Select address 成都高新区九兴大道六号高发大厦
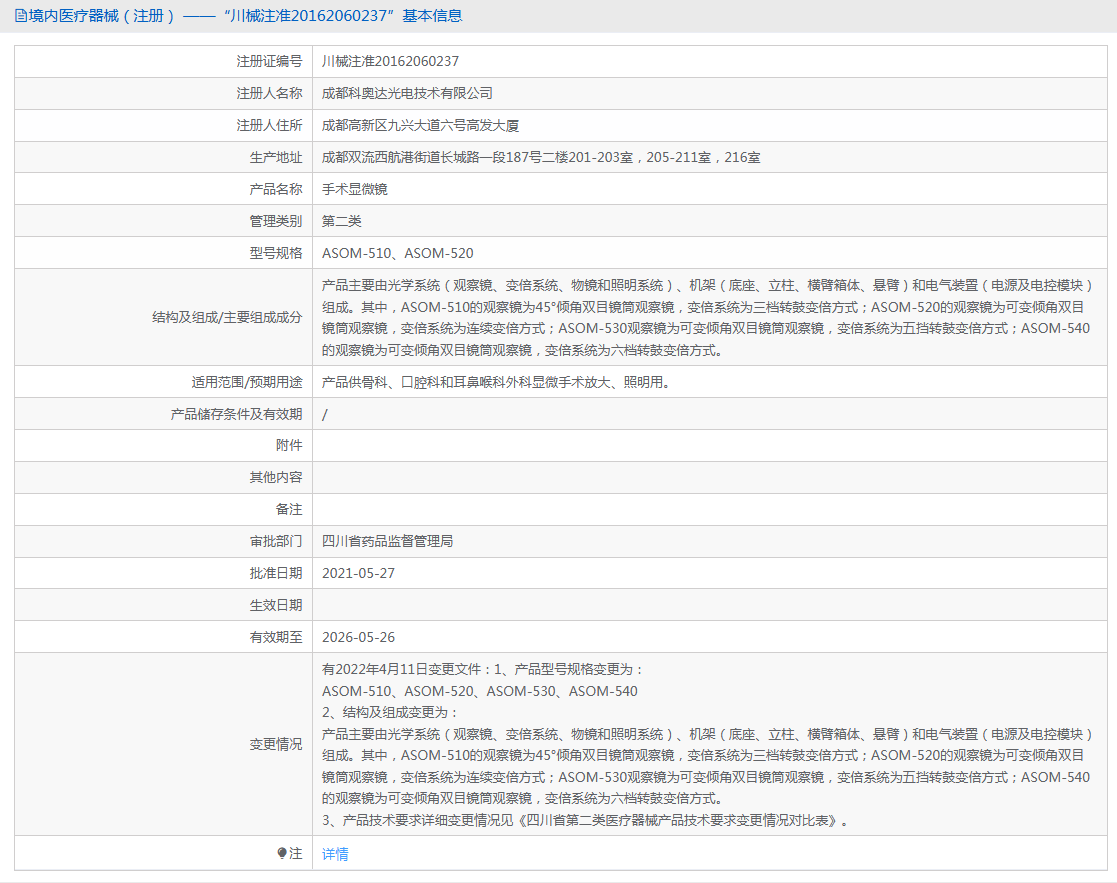 click(420, 125)
